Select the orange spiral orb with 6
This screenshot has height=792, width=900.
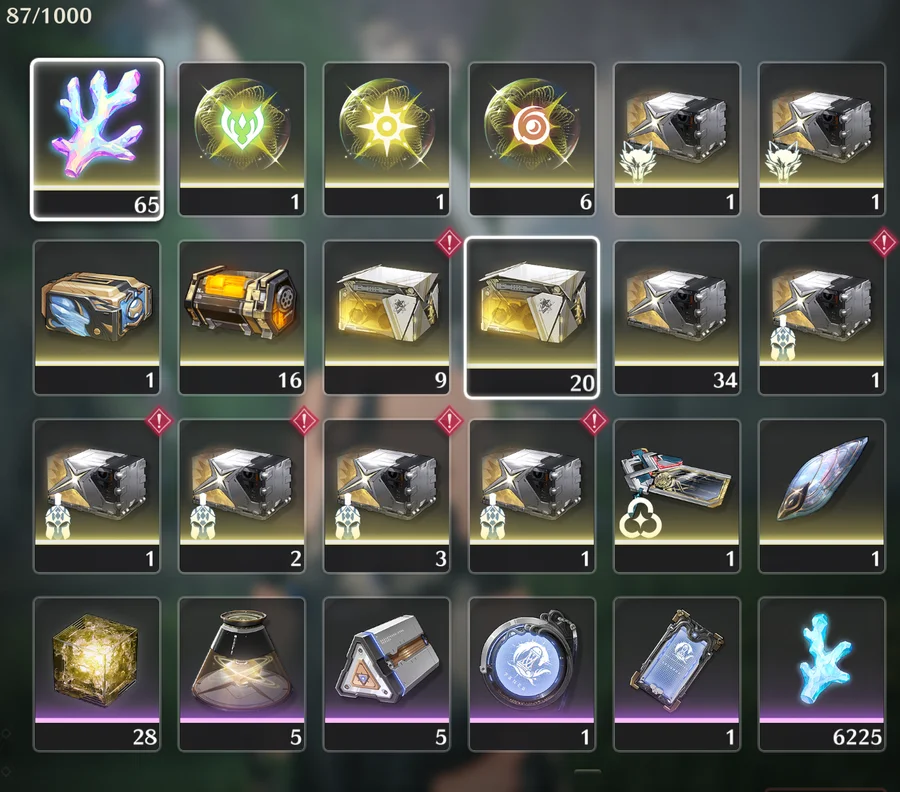(532, 139)
